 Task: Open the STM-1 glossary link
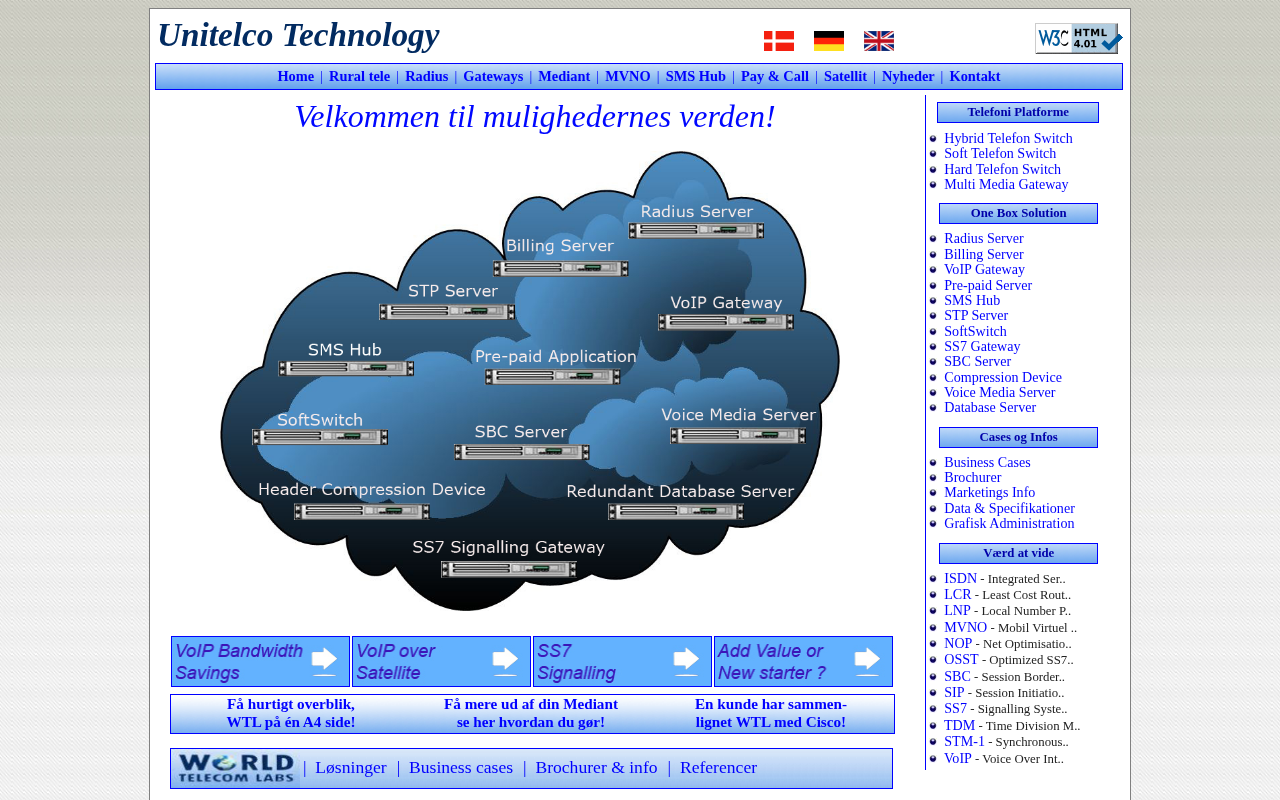(x=964, y=742)
